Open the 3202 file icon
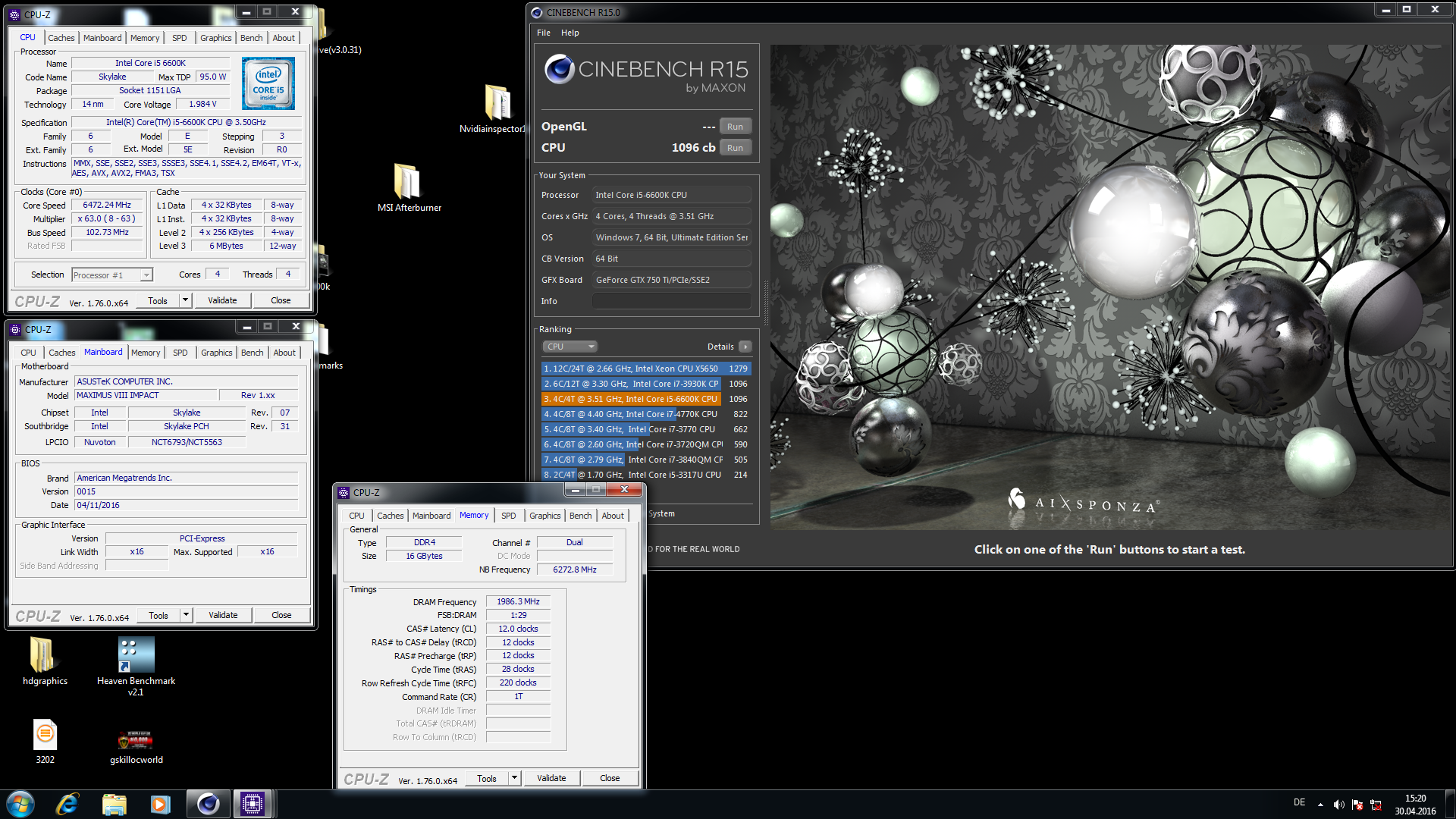 pos(45,734)
